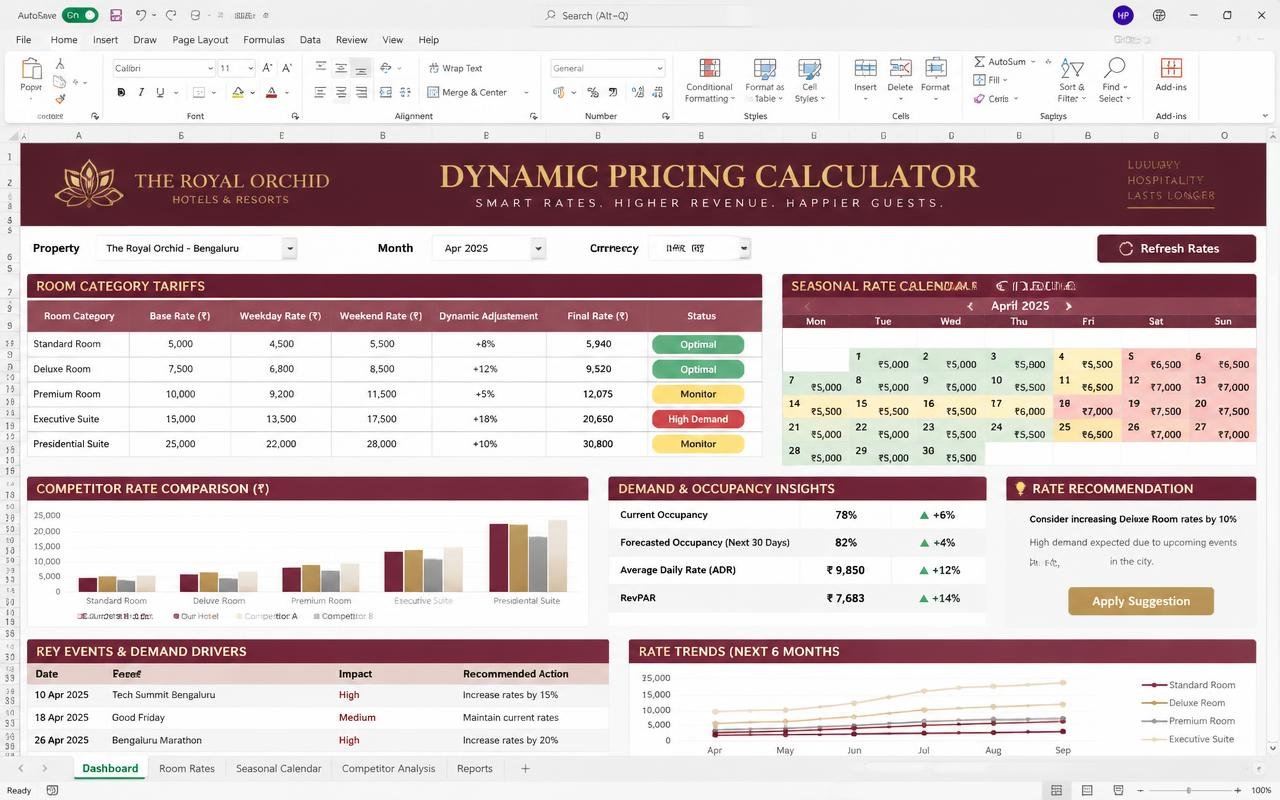Switch to Page Layout view in status bar
Screen dimensions: 1280x800
[1088, 790]
